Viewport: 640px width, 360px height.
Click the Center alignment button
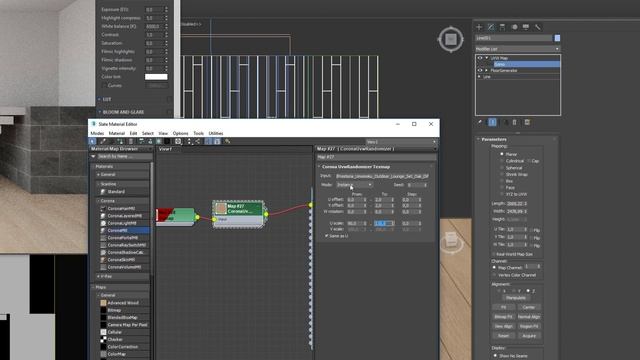529,307
